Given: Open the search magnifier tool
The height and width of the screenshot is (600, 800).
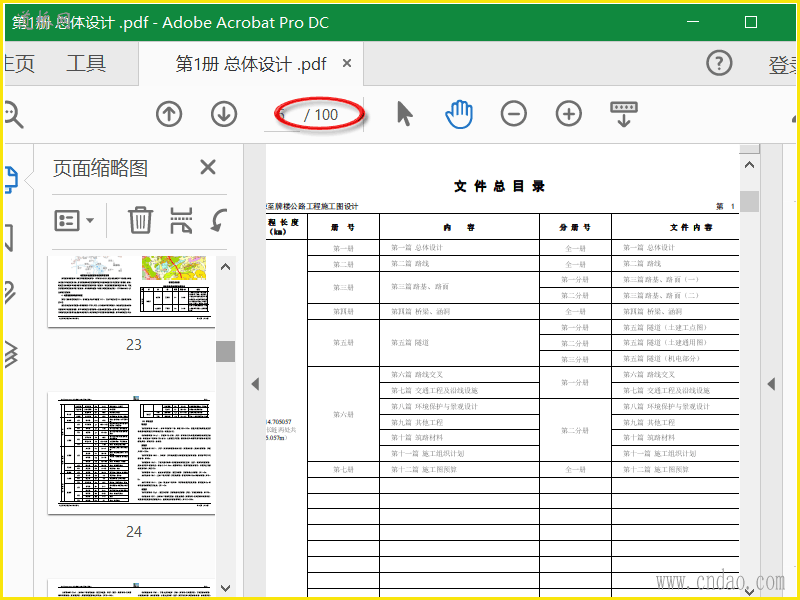Looking at the screenshot, I should point(13,114).
